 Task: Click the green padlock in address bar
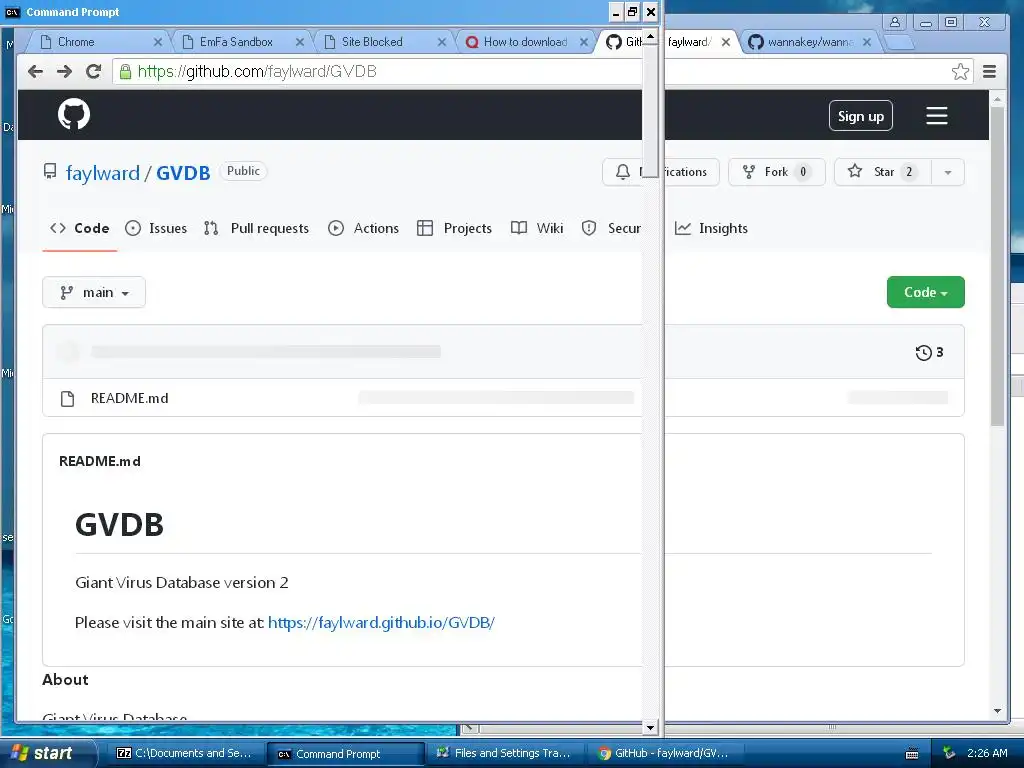[125, 71]
